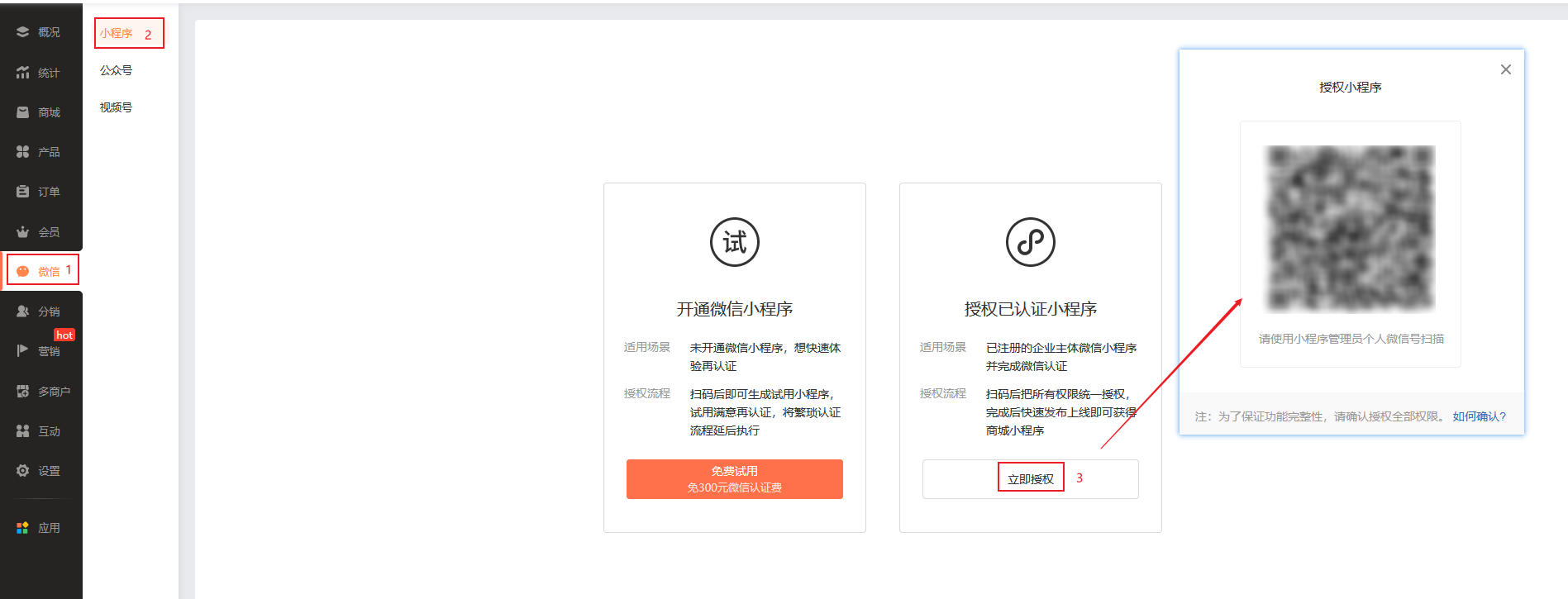This screenshot has width=1568, height=599.
Task: Click the 会员 menu label
Action: 49,232
